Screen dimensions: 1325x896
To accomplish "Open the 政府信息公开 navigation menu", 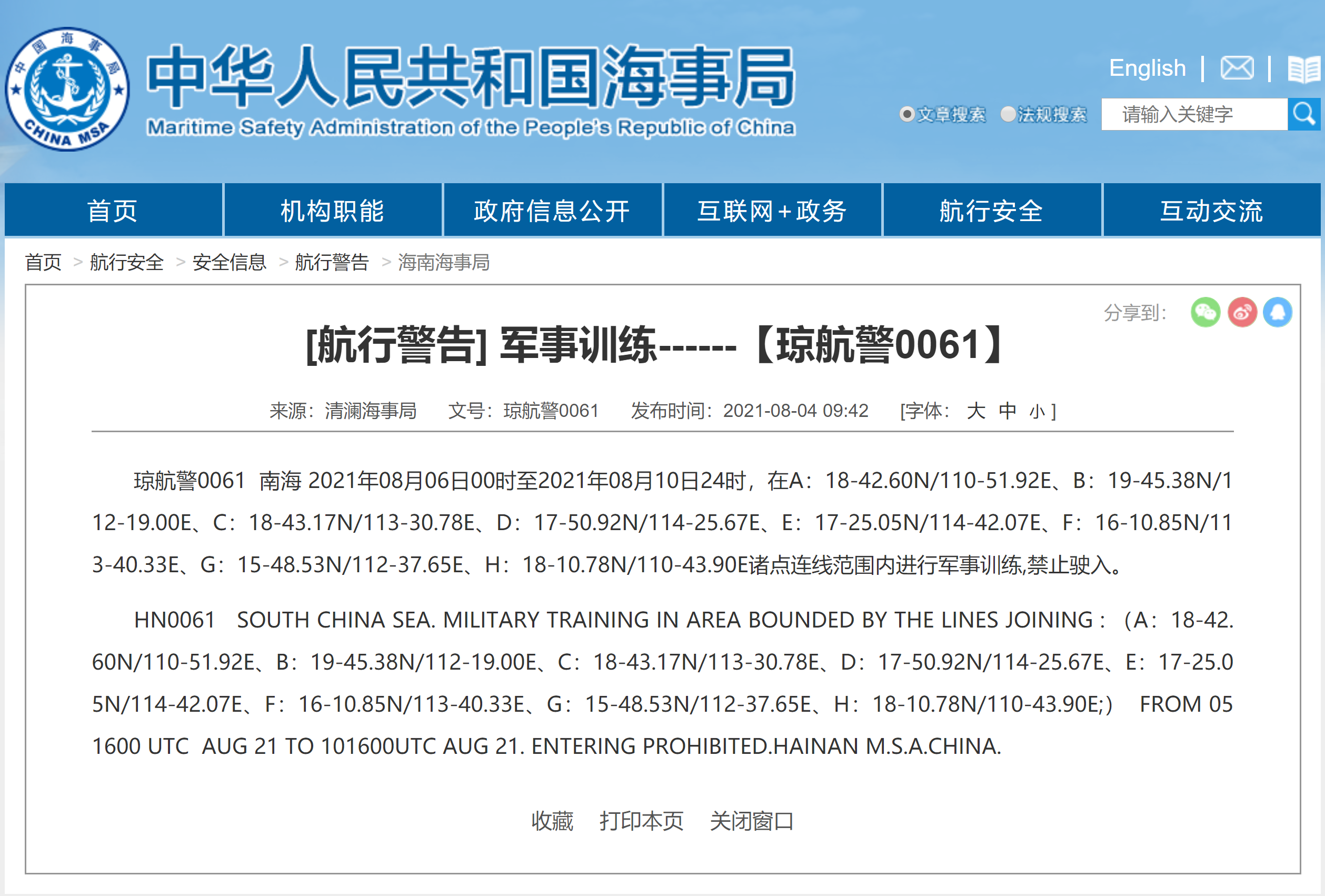I will (x=552, y=211).
